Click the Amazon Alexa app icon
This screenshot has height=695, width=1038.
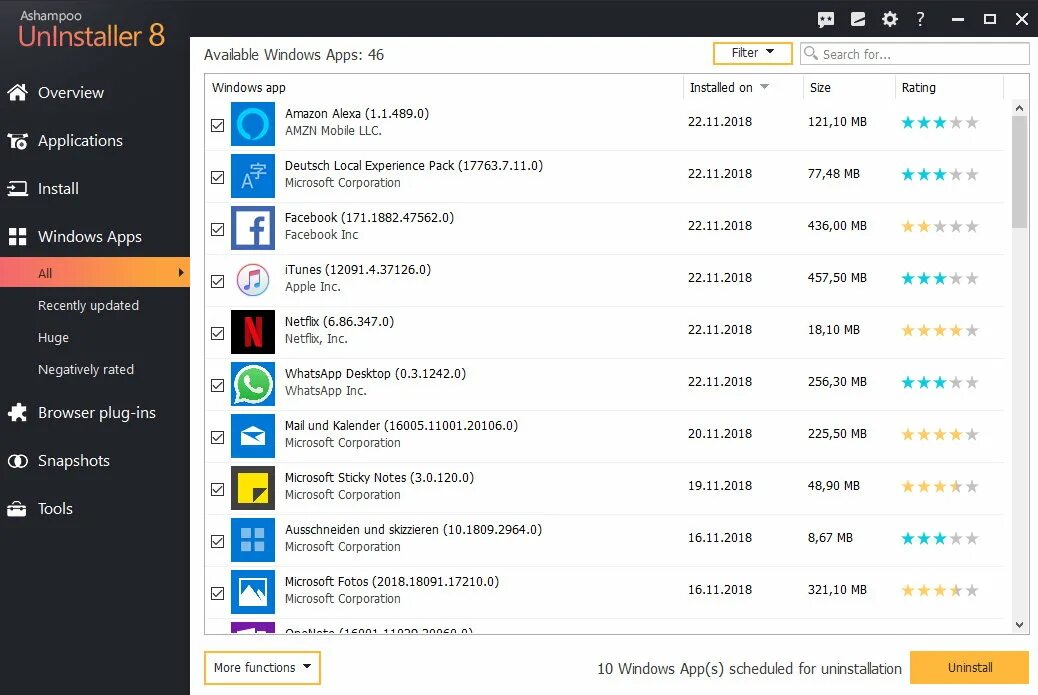(x=253, y=124)
